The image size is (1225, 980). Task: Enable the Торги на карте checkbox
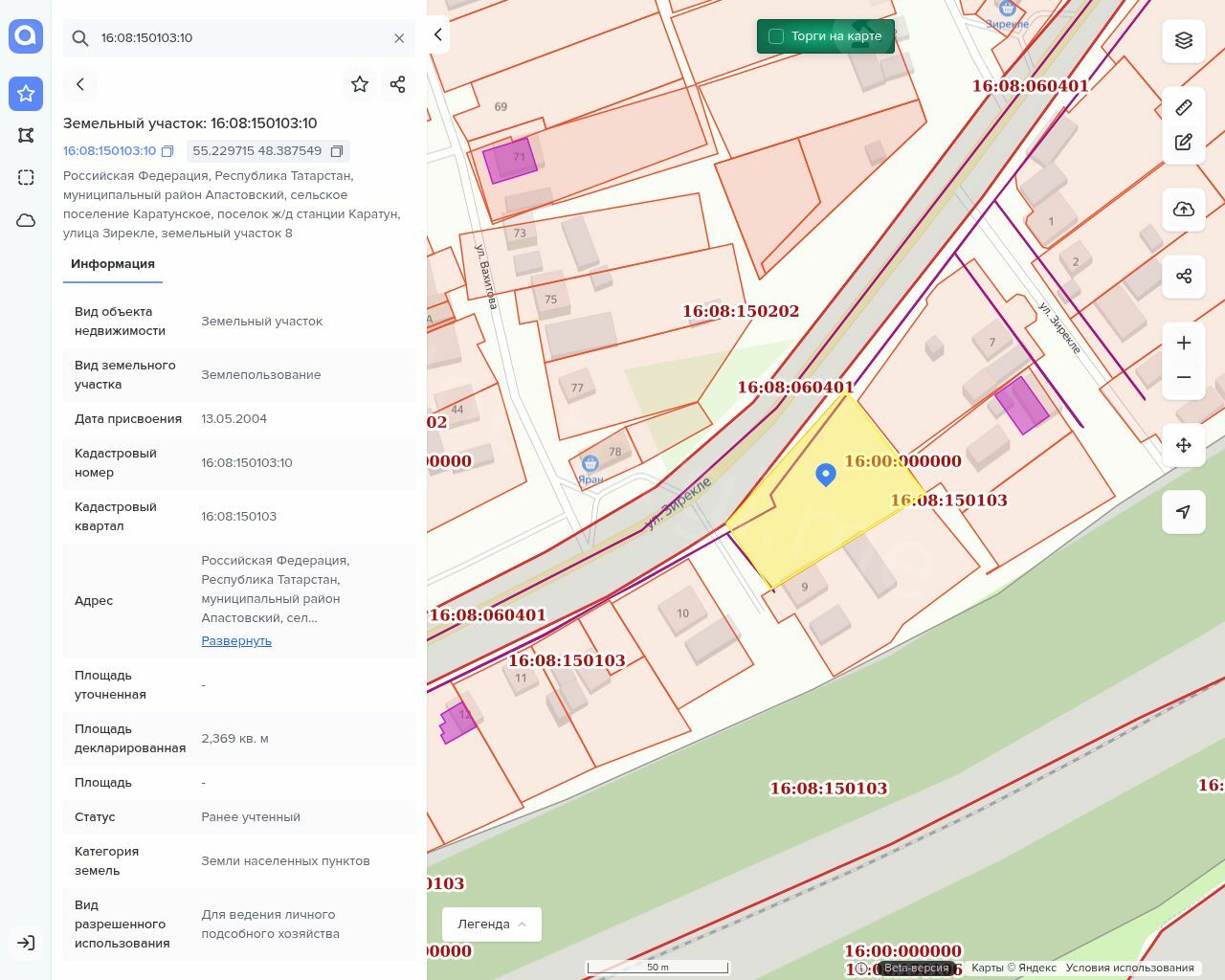776,36
